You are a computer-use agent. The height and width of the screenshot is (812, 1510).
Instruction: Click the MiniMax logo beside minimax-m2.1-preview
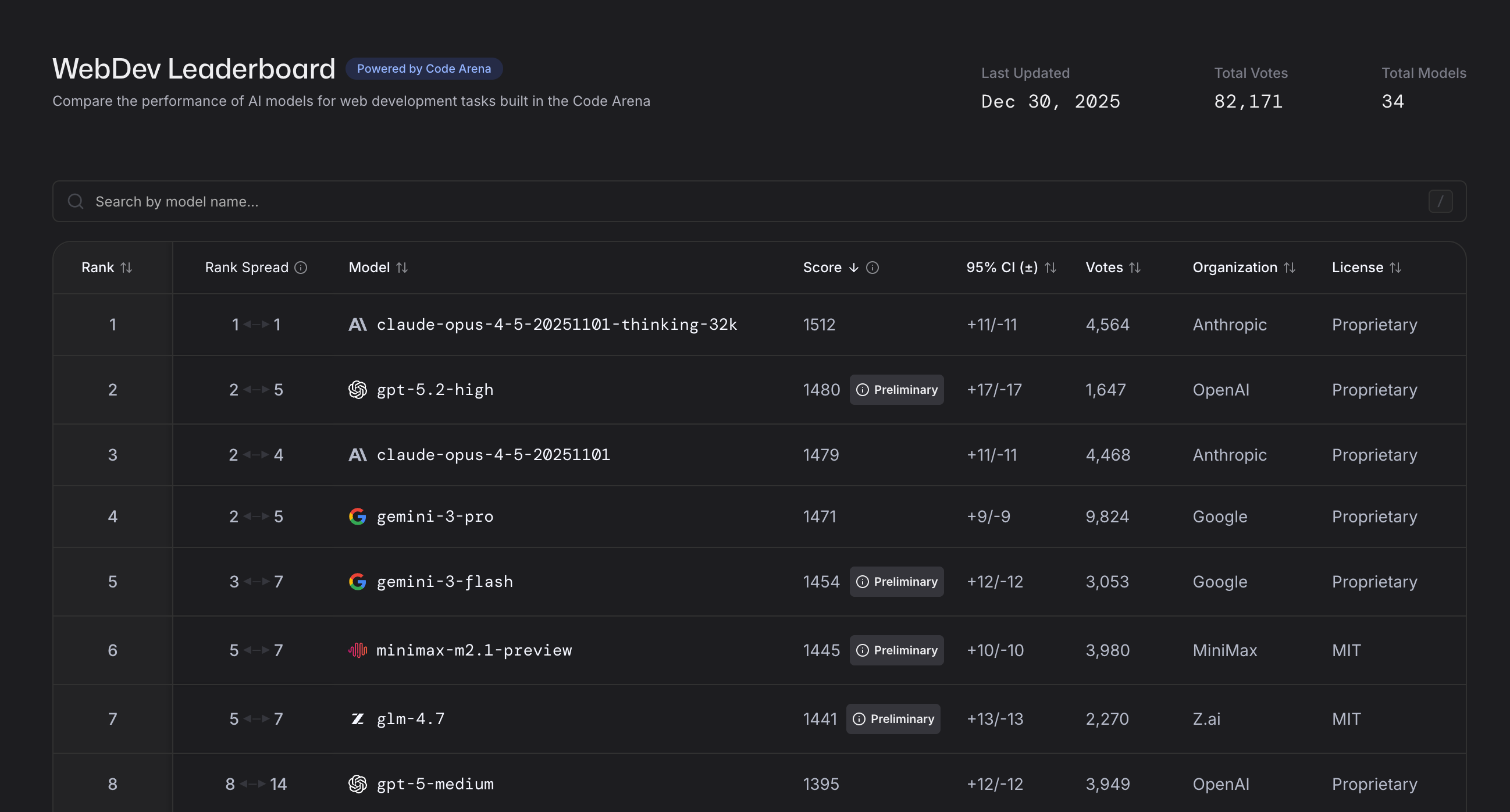358,650
